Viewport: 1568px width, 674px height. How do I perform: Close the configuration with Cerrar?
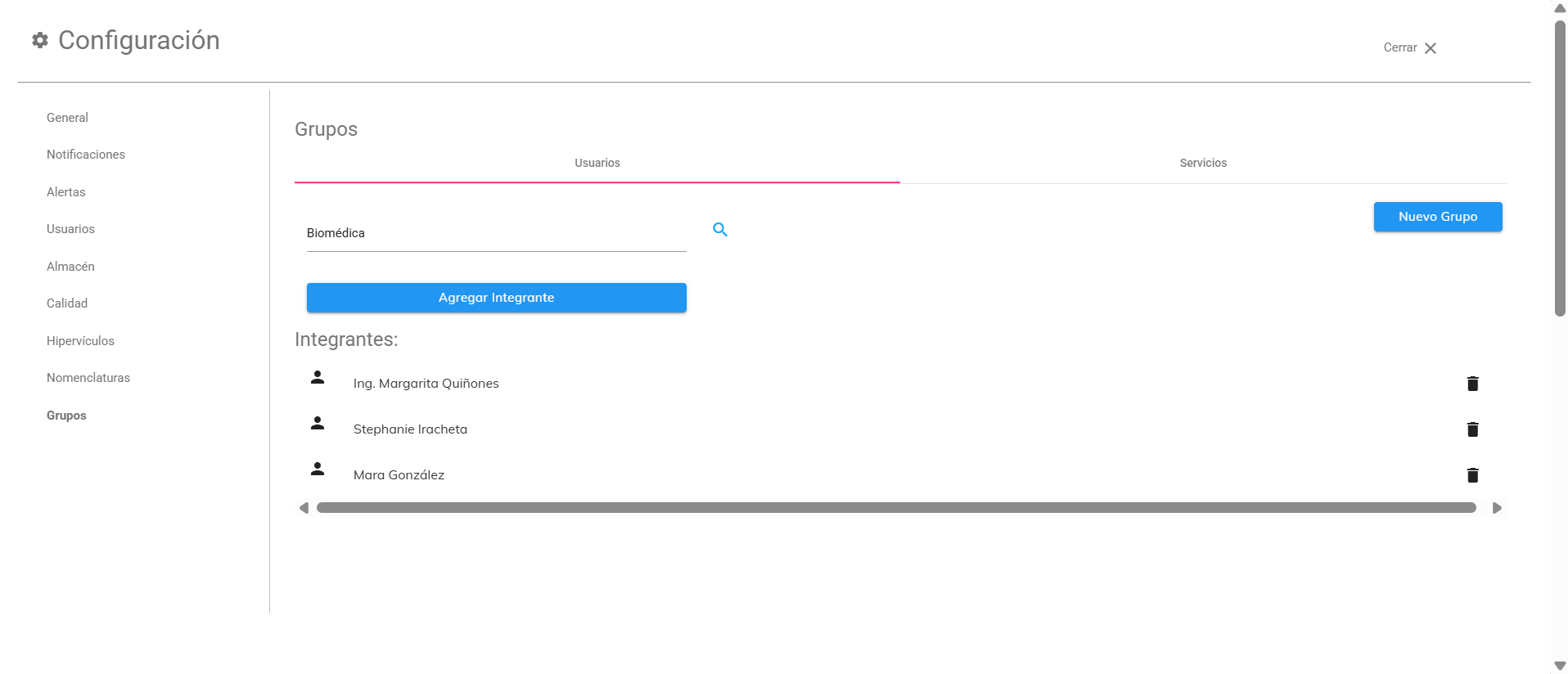coord(1410,48)
